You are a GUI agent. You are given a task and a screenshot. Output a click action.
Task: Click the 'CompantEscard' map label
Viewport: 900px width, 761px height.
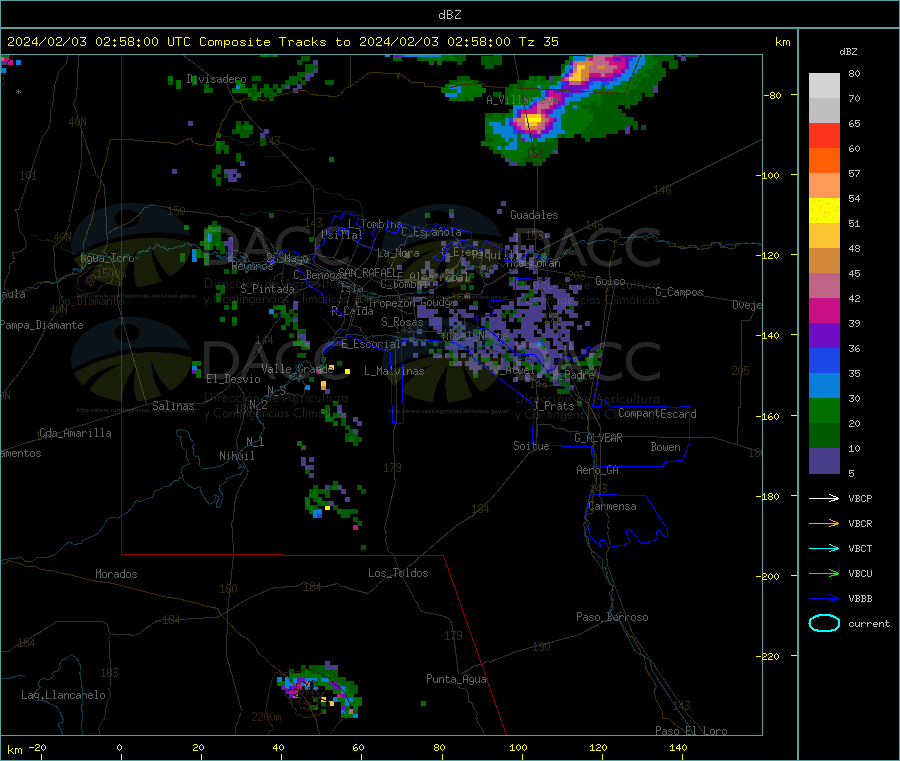(x=657, y=414)
